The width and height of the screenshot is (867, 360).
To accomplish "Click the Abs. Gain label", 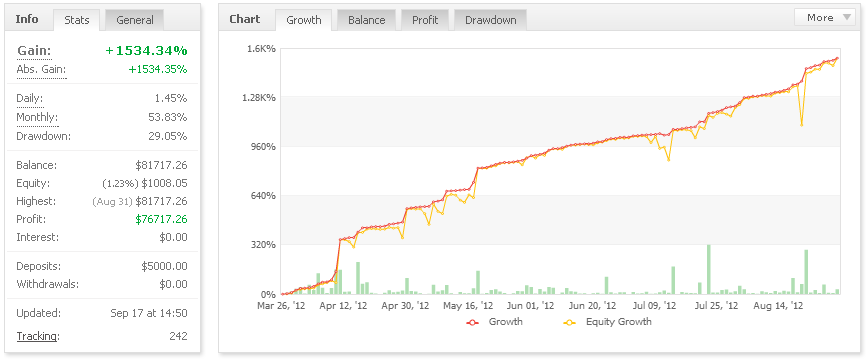I will (41, 70).
